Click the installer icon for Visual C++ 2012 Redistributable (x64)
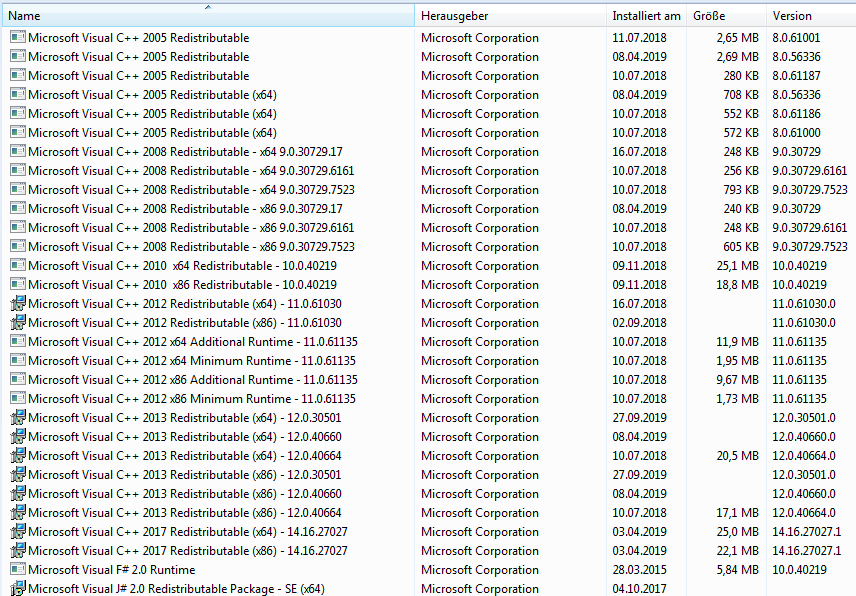Image resolution: width=856 pixels, height=596 pixels. 17,304
